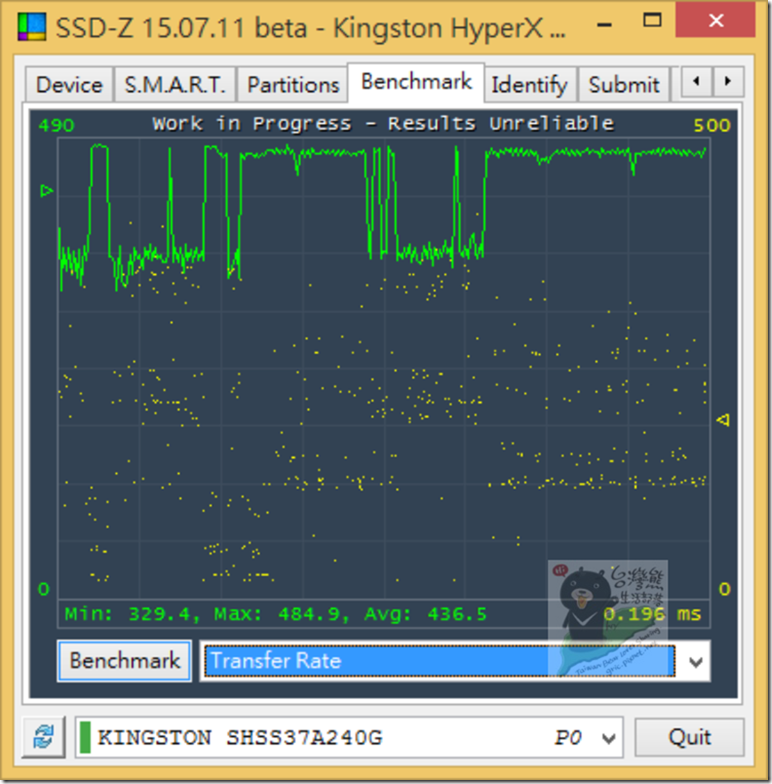The height and width of the screenshot is (784, 772).
Task: Select the Benchmark tab
Action: pyautogui.click(x=416, y=82)
